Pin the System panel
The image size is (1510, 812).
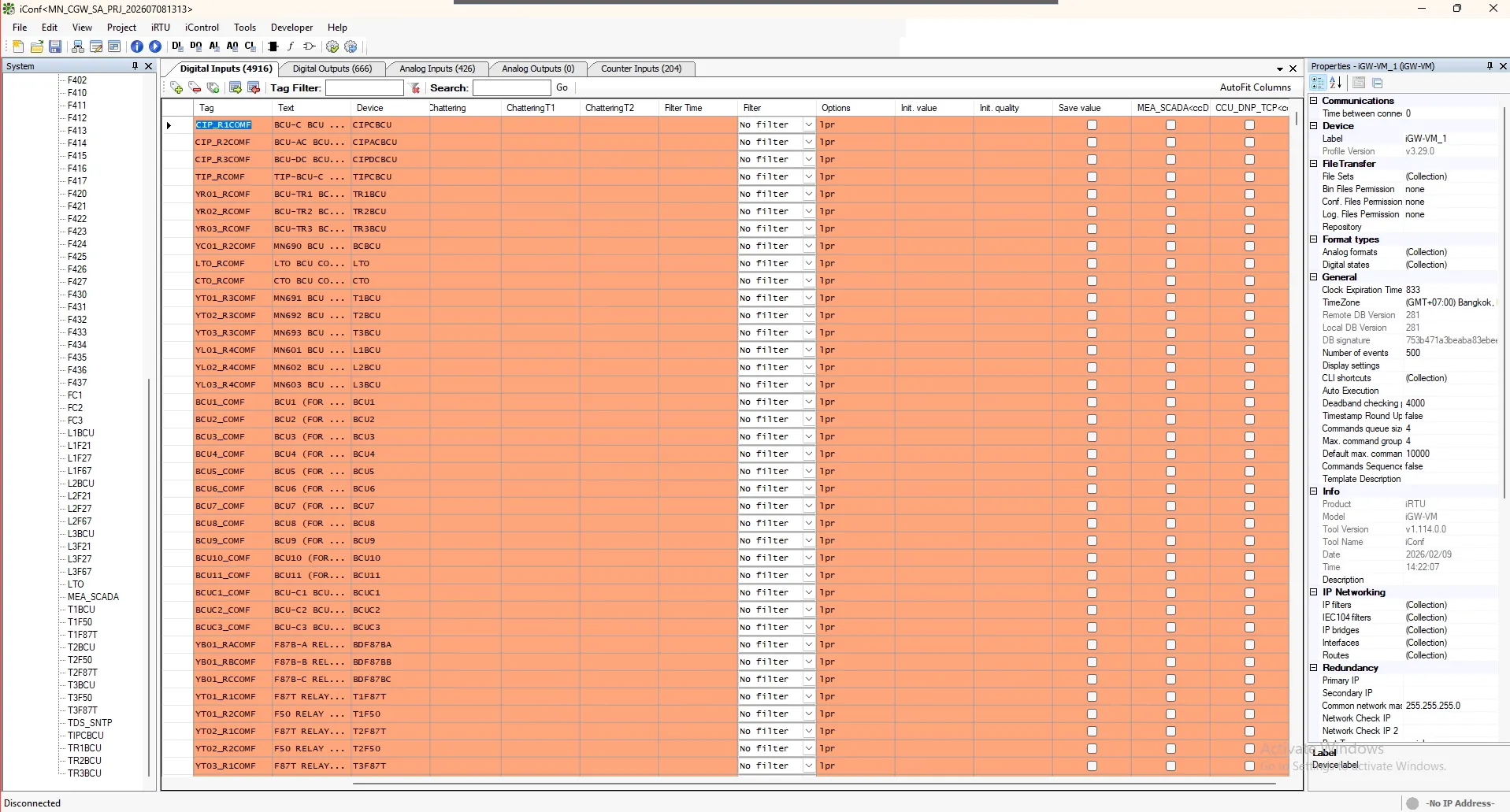pos(135,66)
